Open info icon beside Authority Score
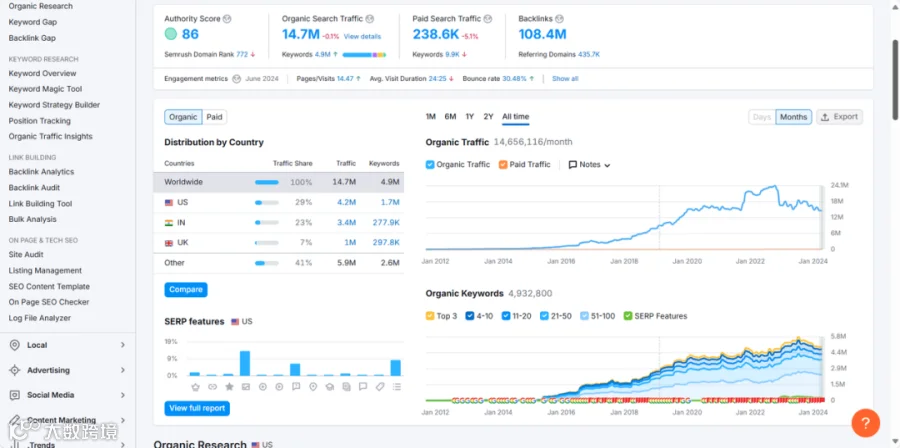Screen dimensions: 900x448 (x=227, y=19)
